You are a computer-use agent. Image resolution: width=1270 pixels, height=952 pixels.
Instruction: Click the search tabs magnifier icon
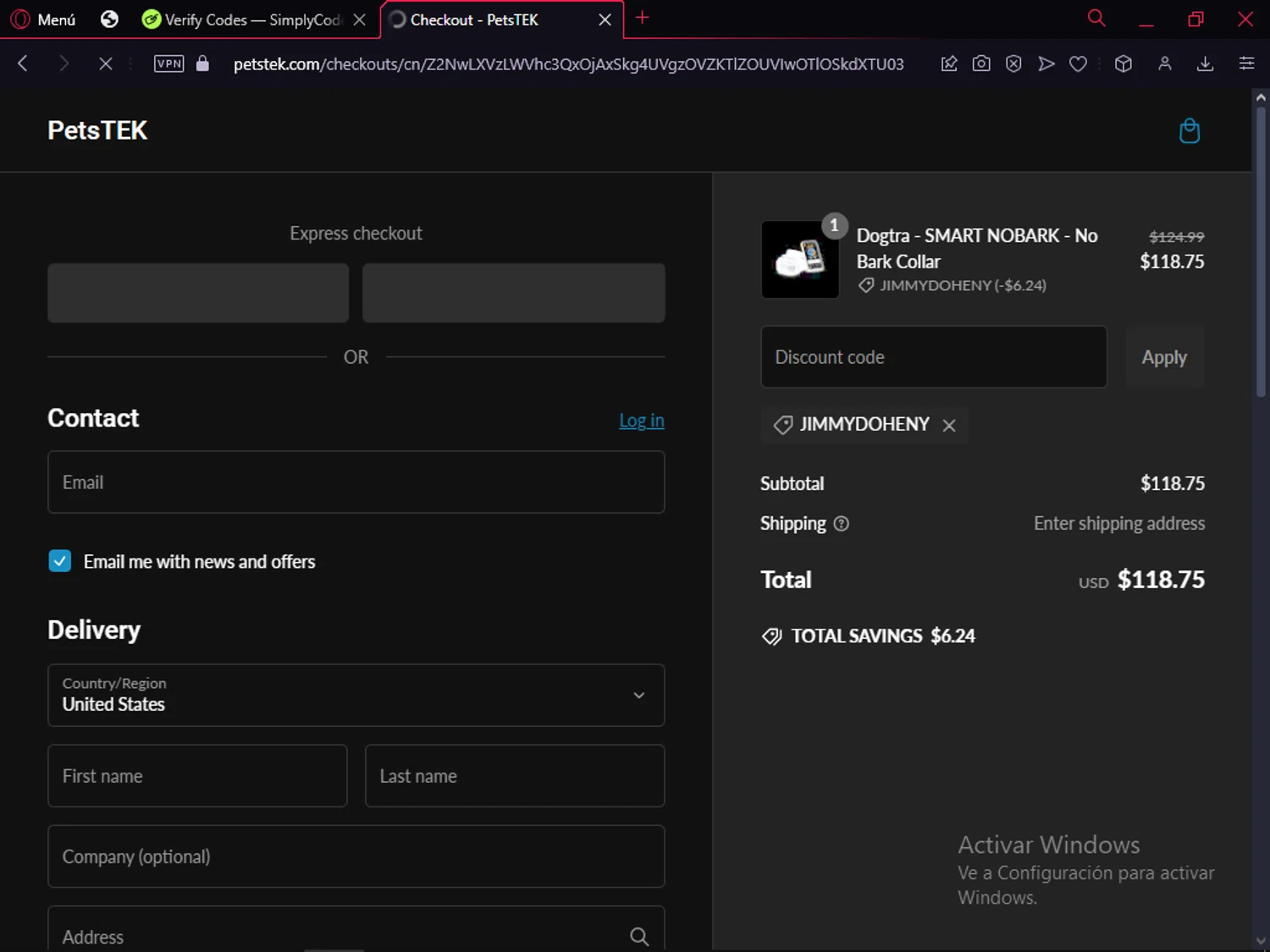click(x=1096, y=18)
